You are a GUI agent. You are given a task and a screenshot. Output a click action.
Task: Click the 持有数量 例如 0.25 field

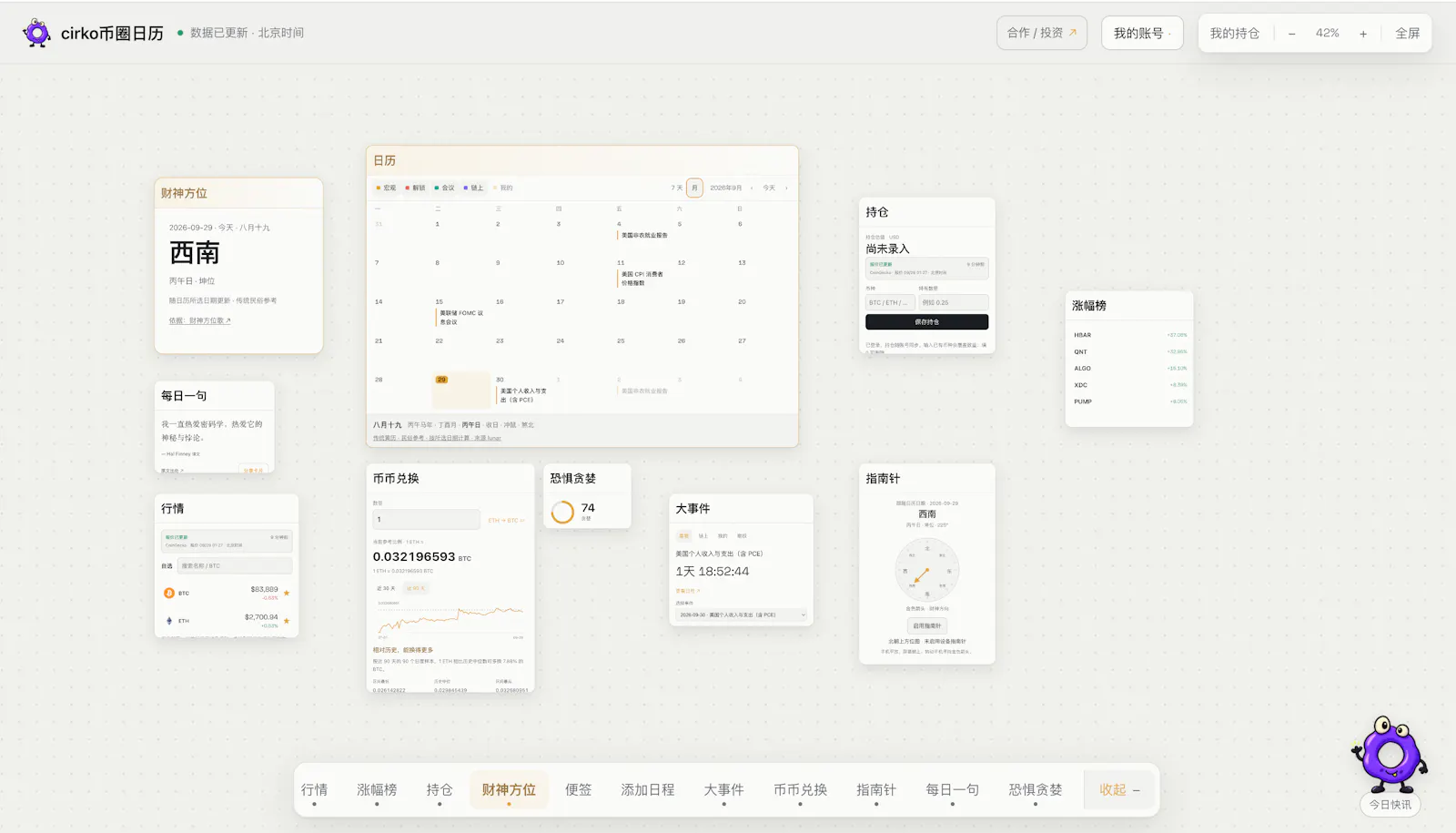953,302
